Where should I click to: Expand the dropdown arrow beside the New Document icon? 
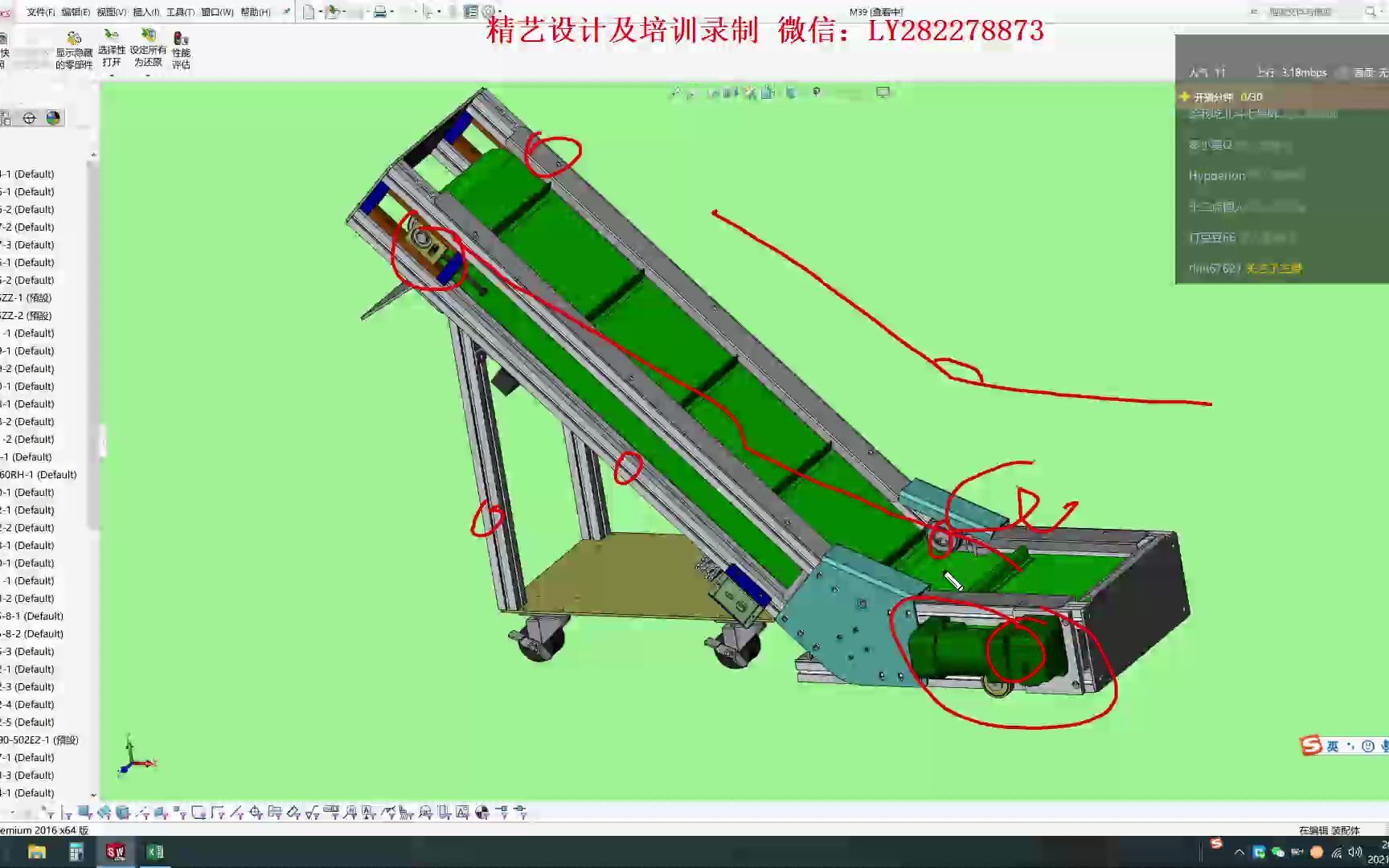(x=321, y=11)
